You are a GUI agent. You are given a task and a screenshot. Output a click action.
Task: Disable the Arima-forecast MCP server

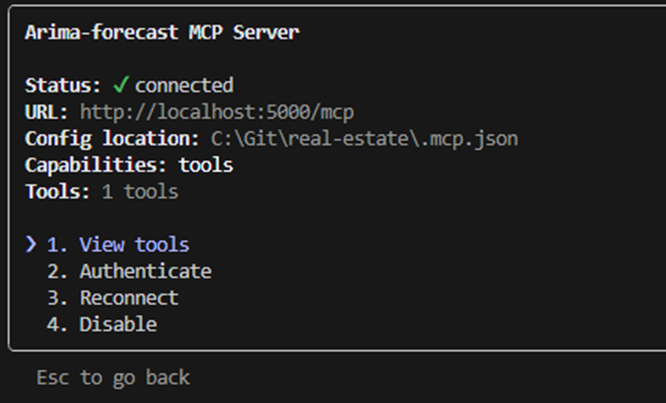click(118, 324)
